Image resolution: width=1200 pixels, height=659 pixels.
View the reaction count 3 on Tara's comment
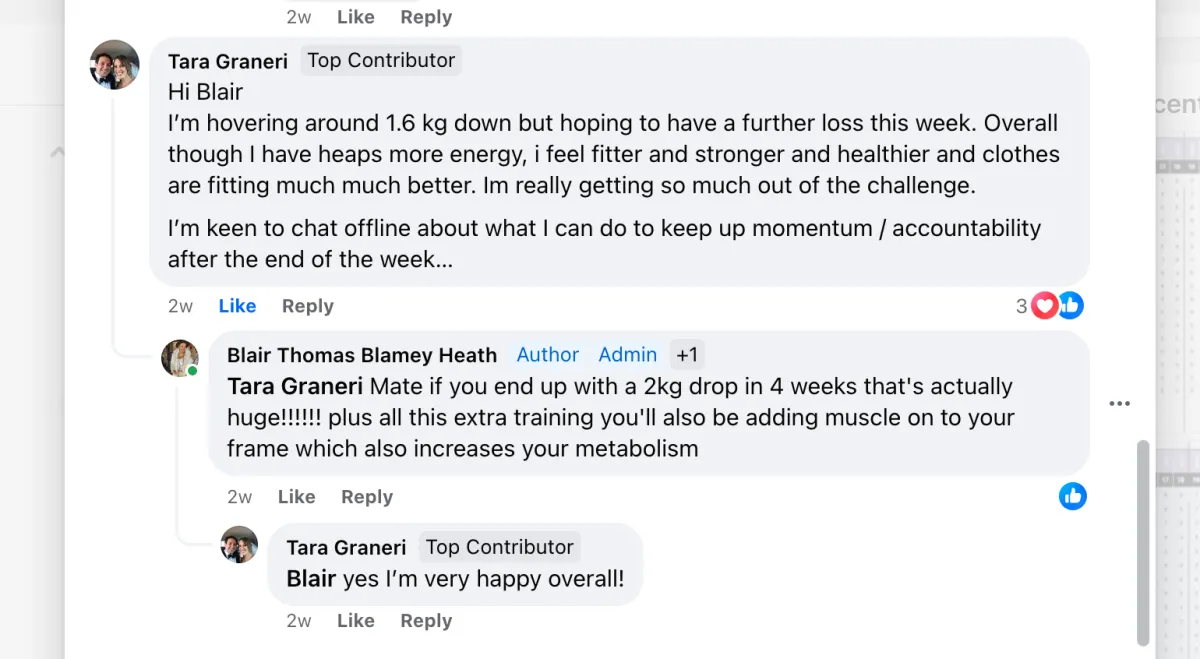[1022, 306]
